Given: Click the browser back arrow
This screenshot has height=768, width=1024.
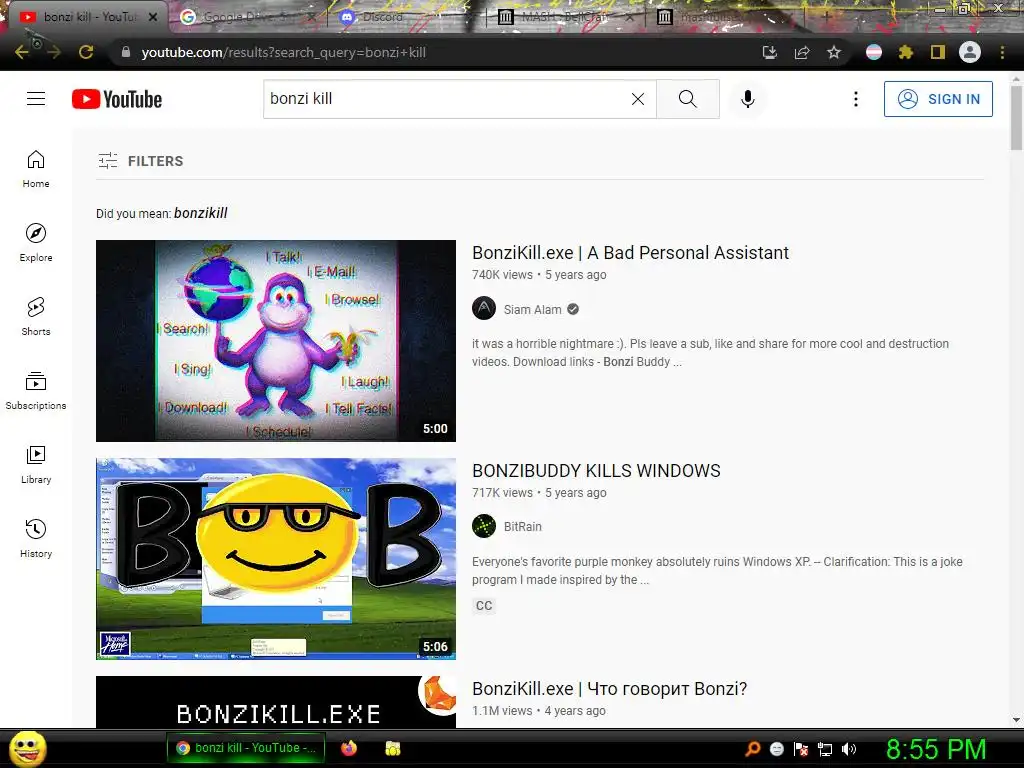Looking at the screenshot, I should [22, 52].
